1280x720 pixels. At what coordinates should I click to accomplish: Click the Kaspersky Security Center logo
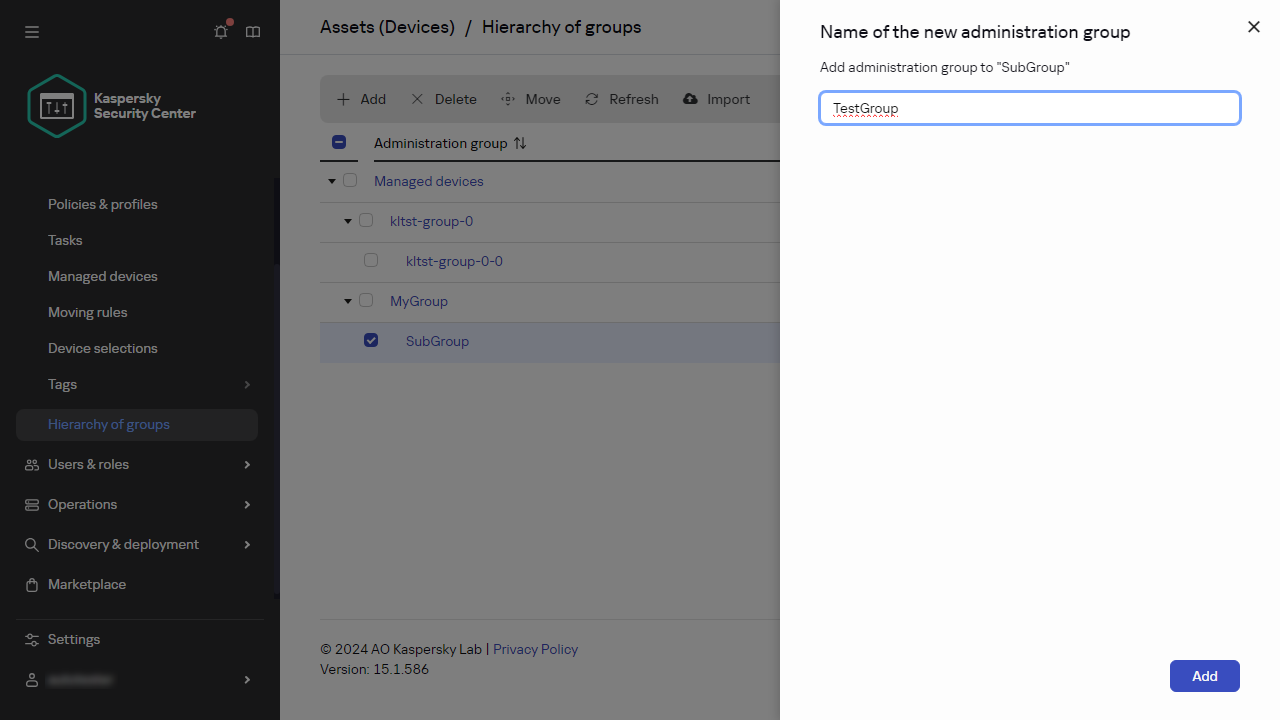112,106
